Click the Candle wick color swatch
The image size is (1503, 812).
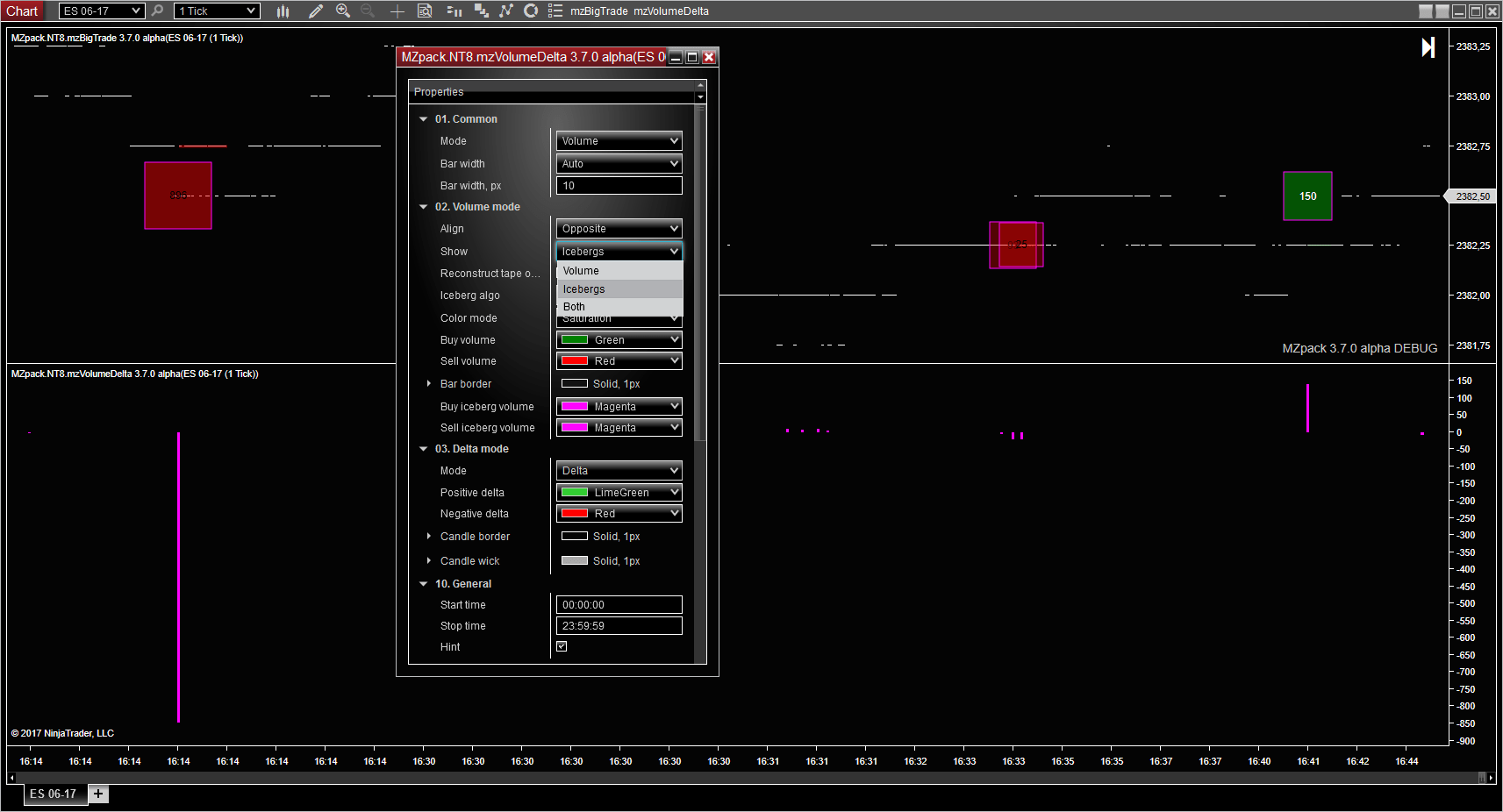pyautogui.click(x=575, y=560)
